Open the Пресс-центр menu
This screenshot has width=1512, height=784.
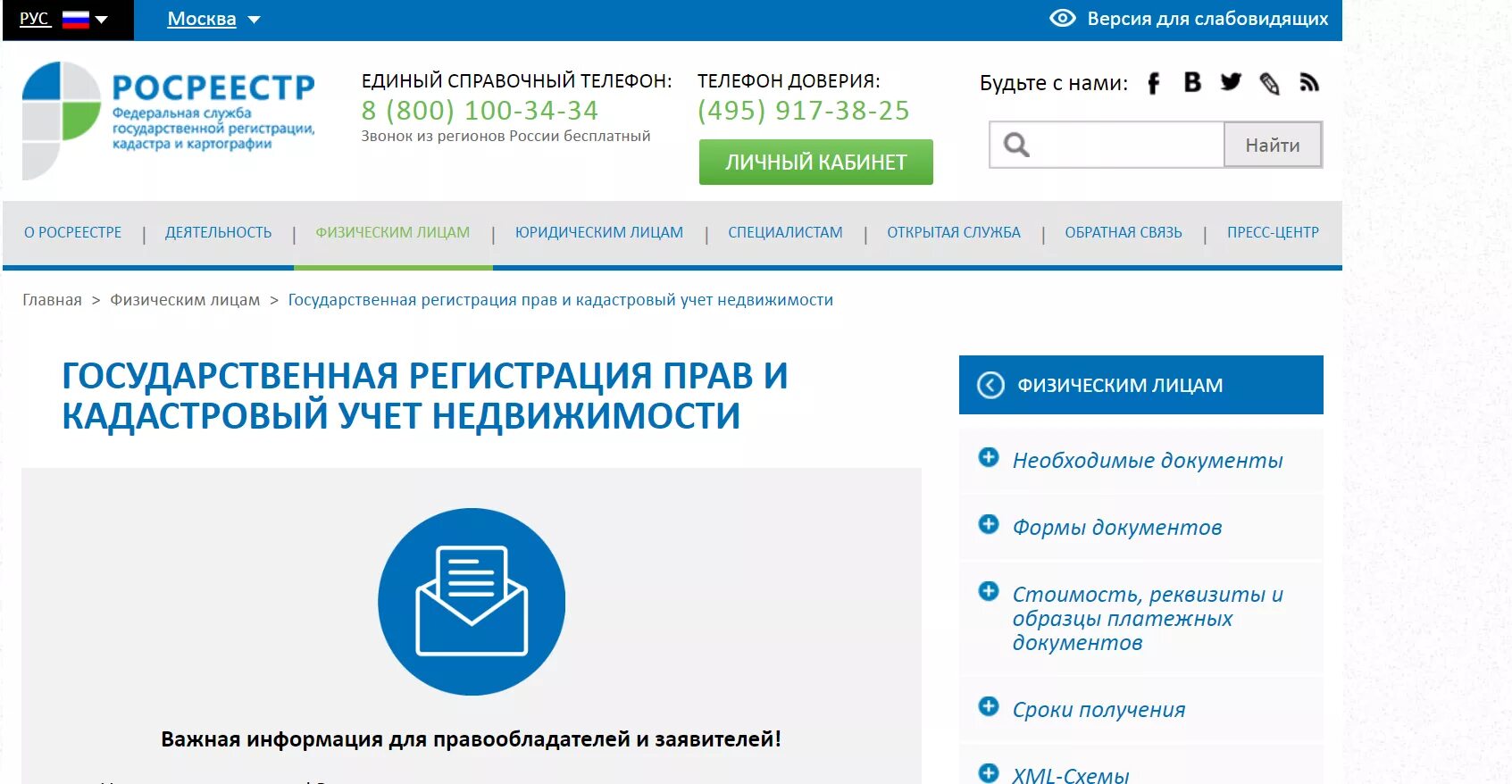pos(1273,232)
